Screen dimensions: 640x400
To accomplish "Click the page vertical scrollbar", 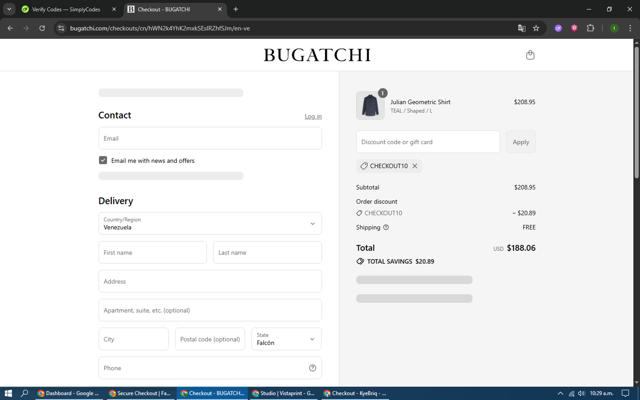I will click(x=636, y=112).
